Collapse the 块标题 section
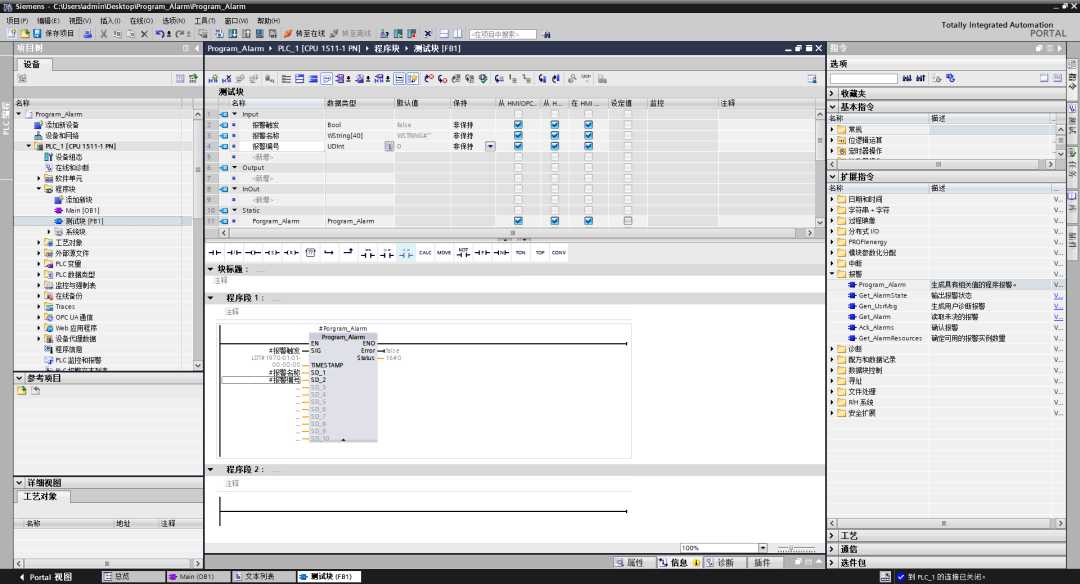1080x584 pixels. pos(211,269)
